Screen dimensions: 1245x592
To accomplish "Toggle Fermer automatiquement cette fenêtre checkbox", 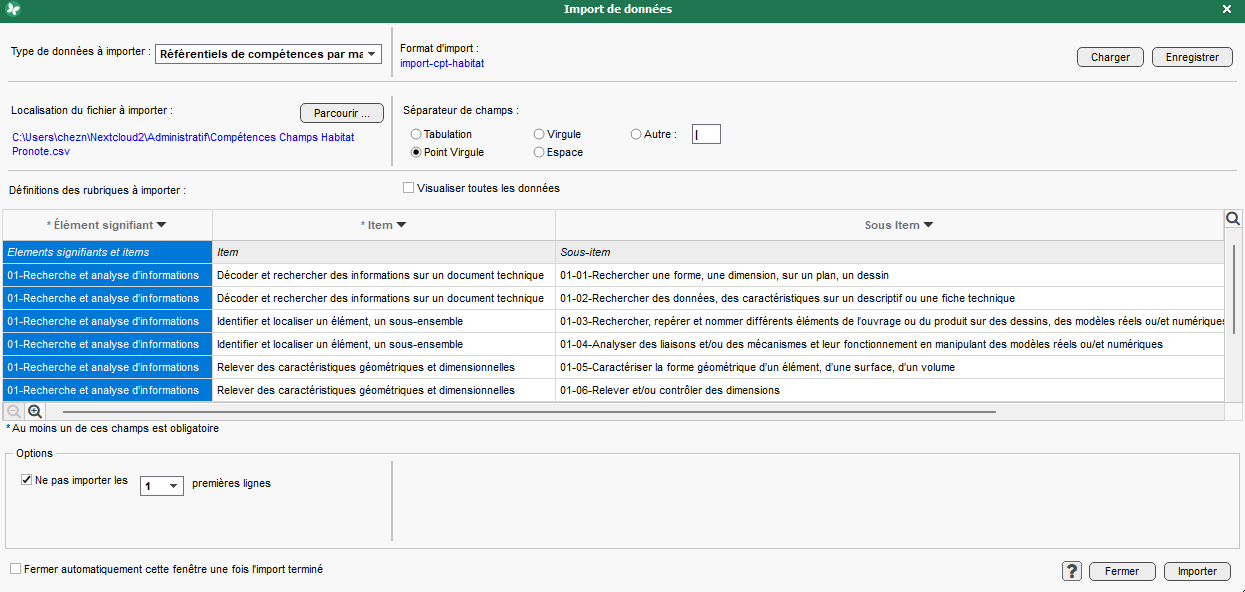I will 15,569.
